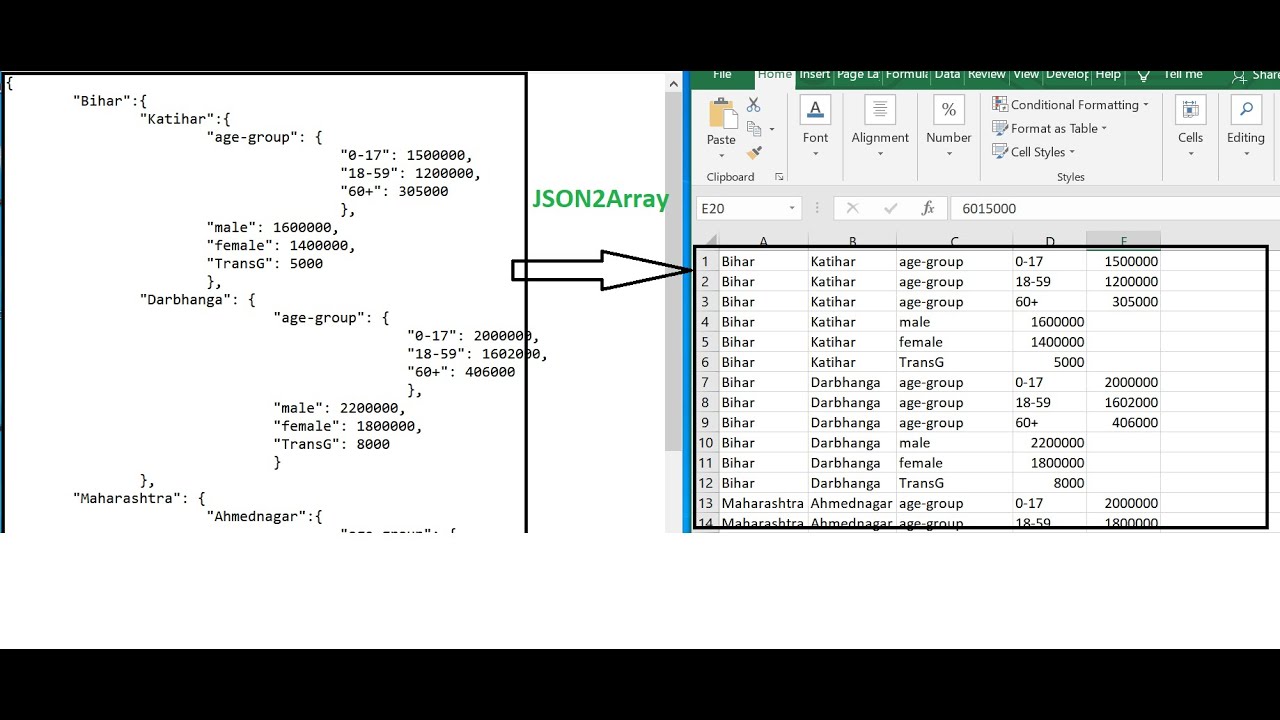Click cell with 2200000 in row 10
This screenshot has height=720, width=1280.
coord(1049,443)
